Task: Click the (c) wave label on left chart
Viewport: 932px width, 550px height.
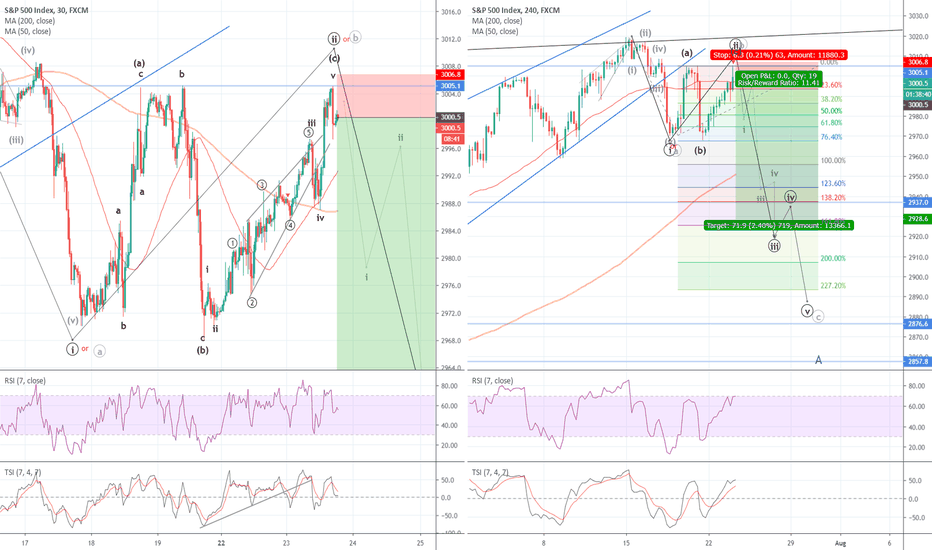Action: 335,58
